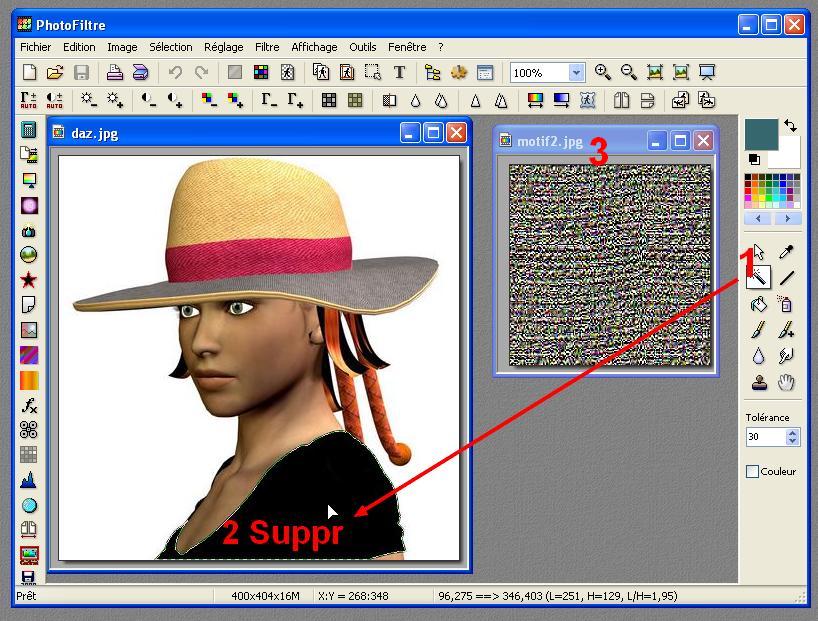This screenshot has width=818, height=621.
Task: Click the Zoom in magnifier
Action: [603, 73]
